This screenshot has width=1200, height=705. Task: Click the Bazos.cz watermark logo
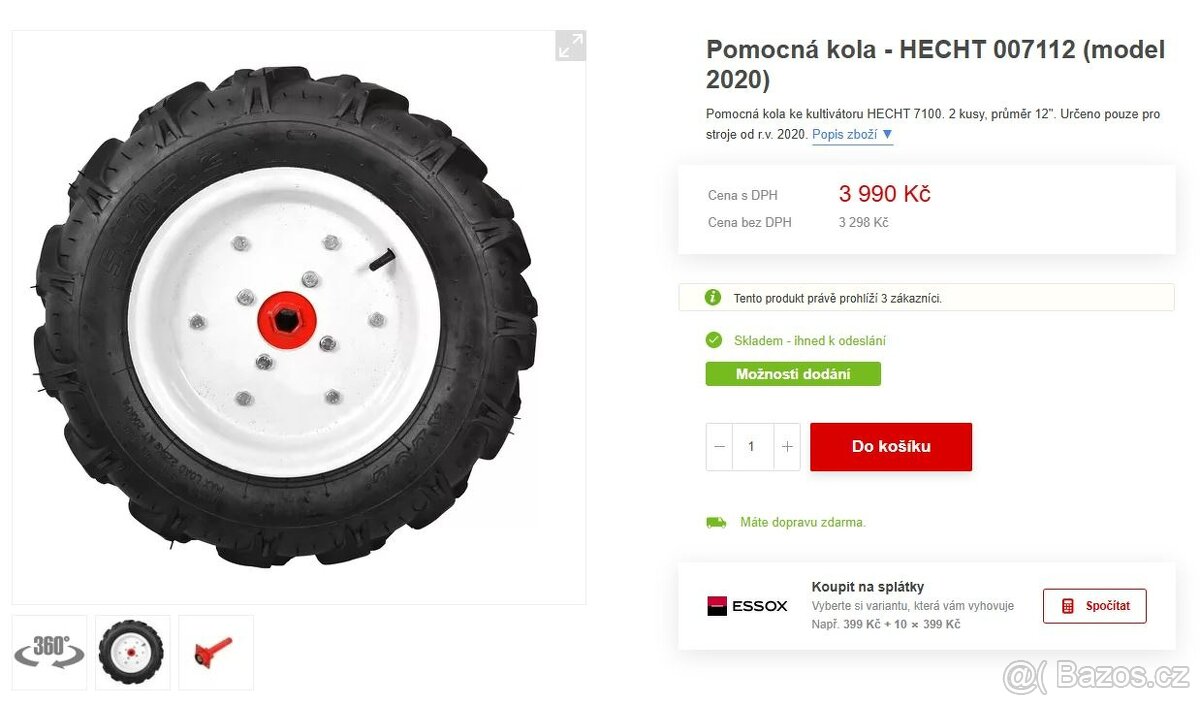click(1097, 676)
